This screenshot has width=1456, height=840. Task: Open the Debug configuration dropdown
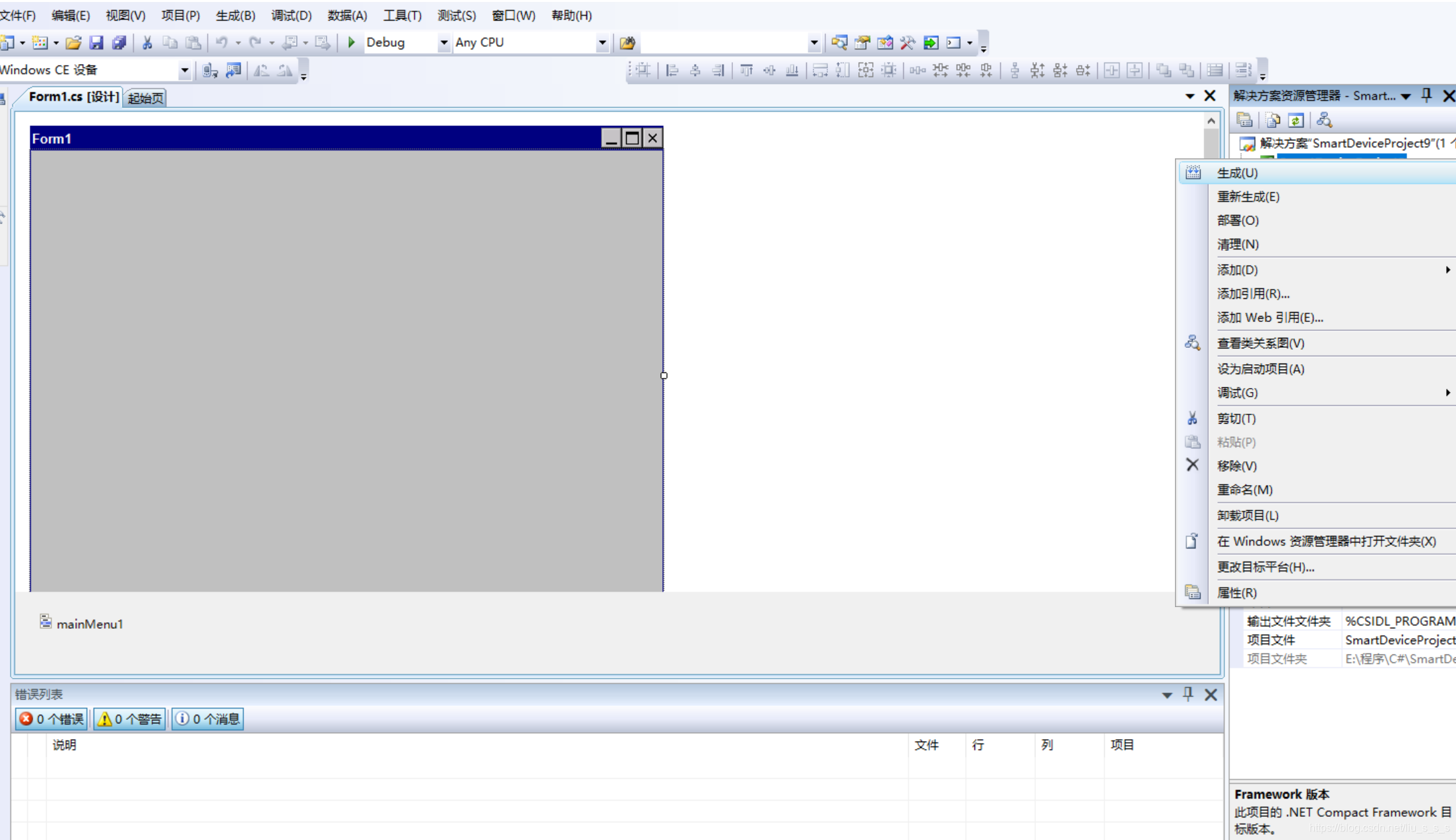(443, 43)
